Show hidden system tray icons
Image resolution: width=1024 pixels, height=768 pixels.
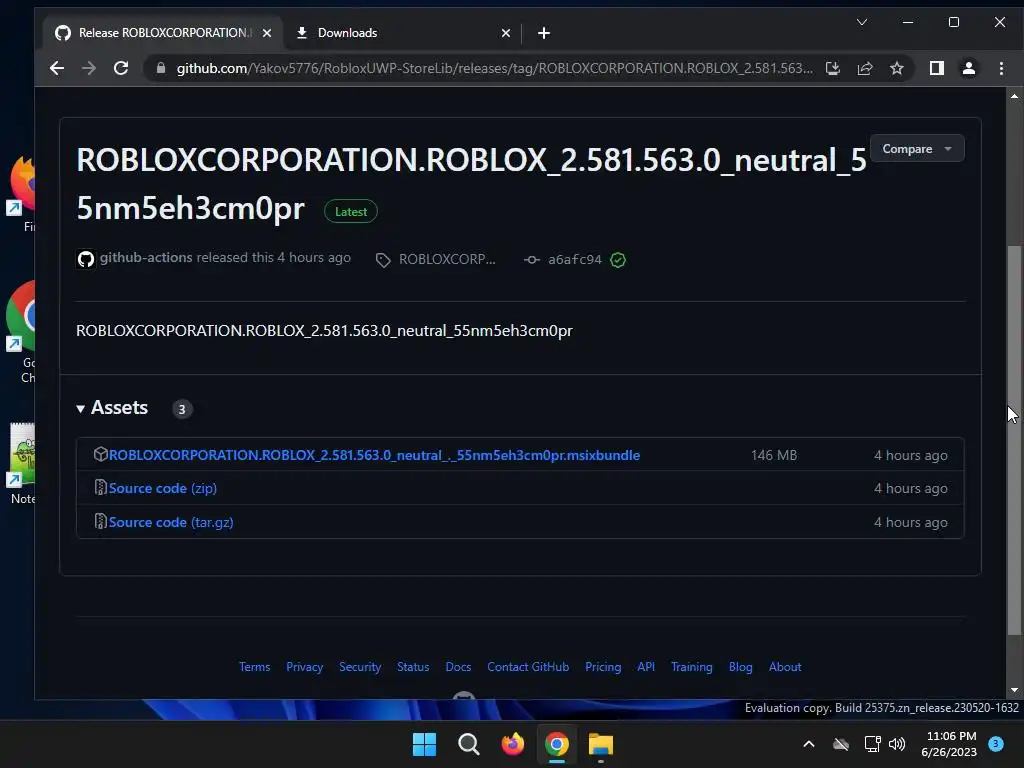tap(808, 744)
